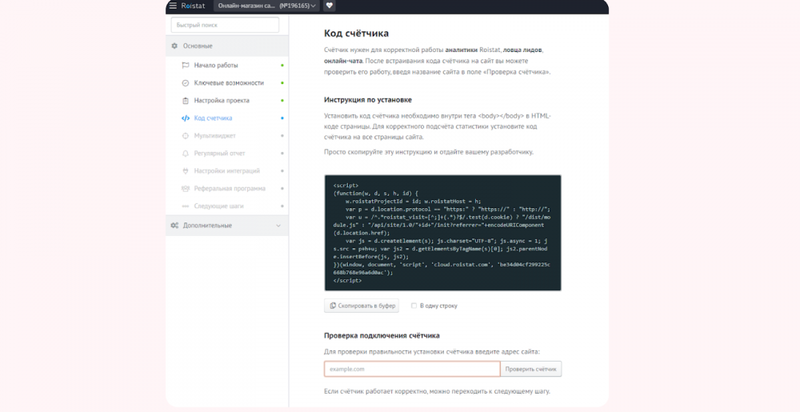Click the Быстрый поиск search field
Viewport: 800px width, 412px height.
[225, 25]
